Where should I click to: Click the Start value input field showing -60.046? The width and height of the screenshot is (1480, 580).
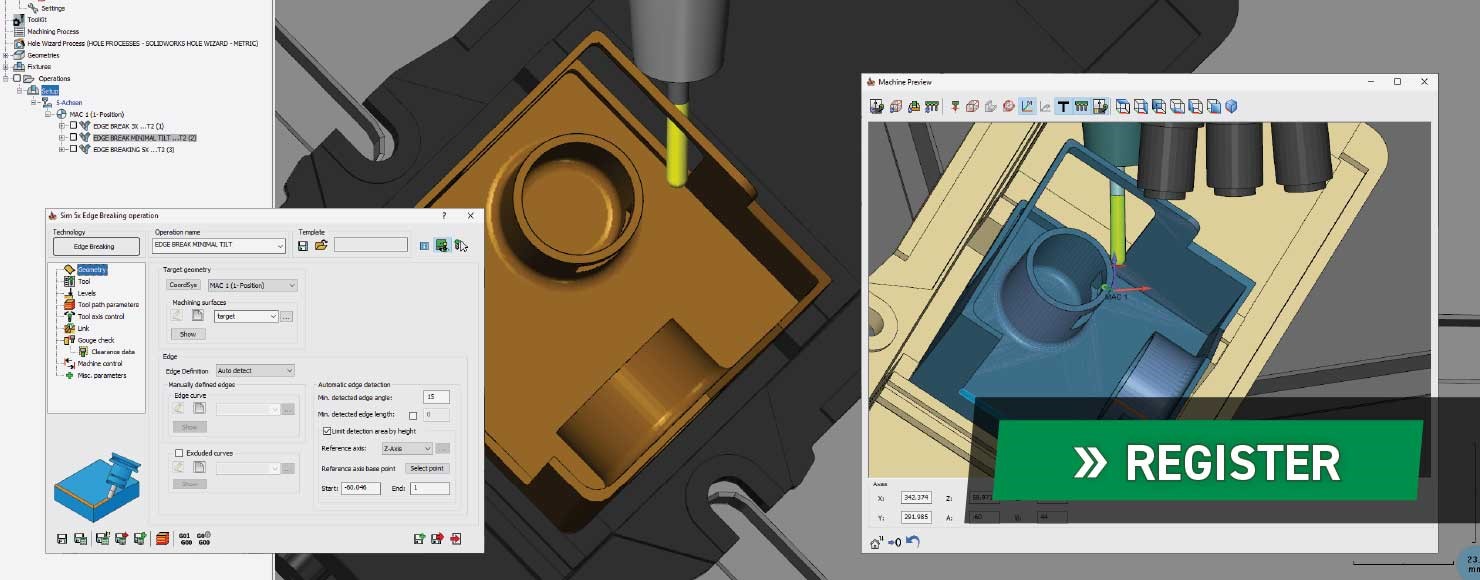tap(363, 487)
